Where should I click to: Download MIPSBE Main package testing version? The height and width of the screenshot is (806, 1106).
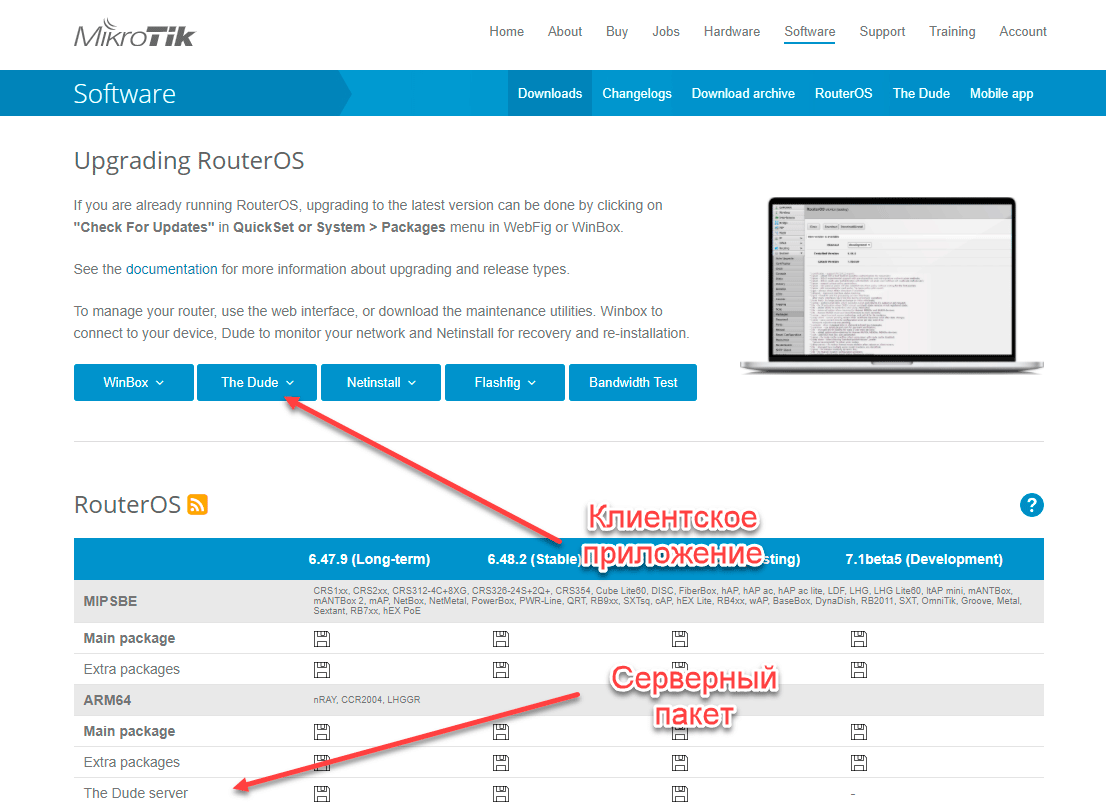pyautogui.click(x=680, y=639)
